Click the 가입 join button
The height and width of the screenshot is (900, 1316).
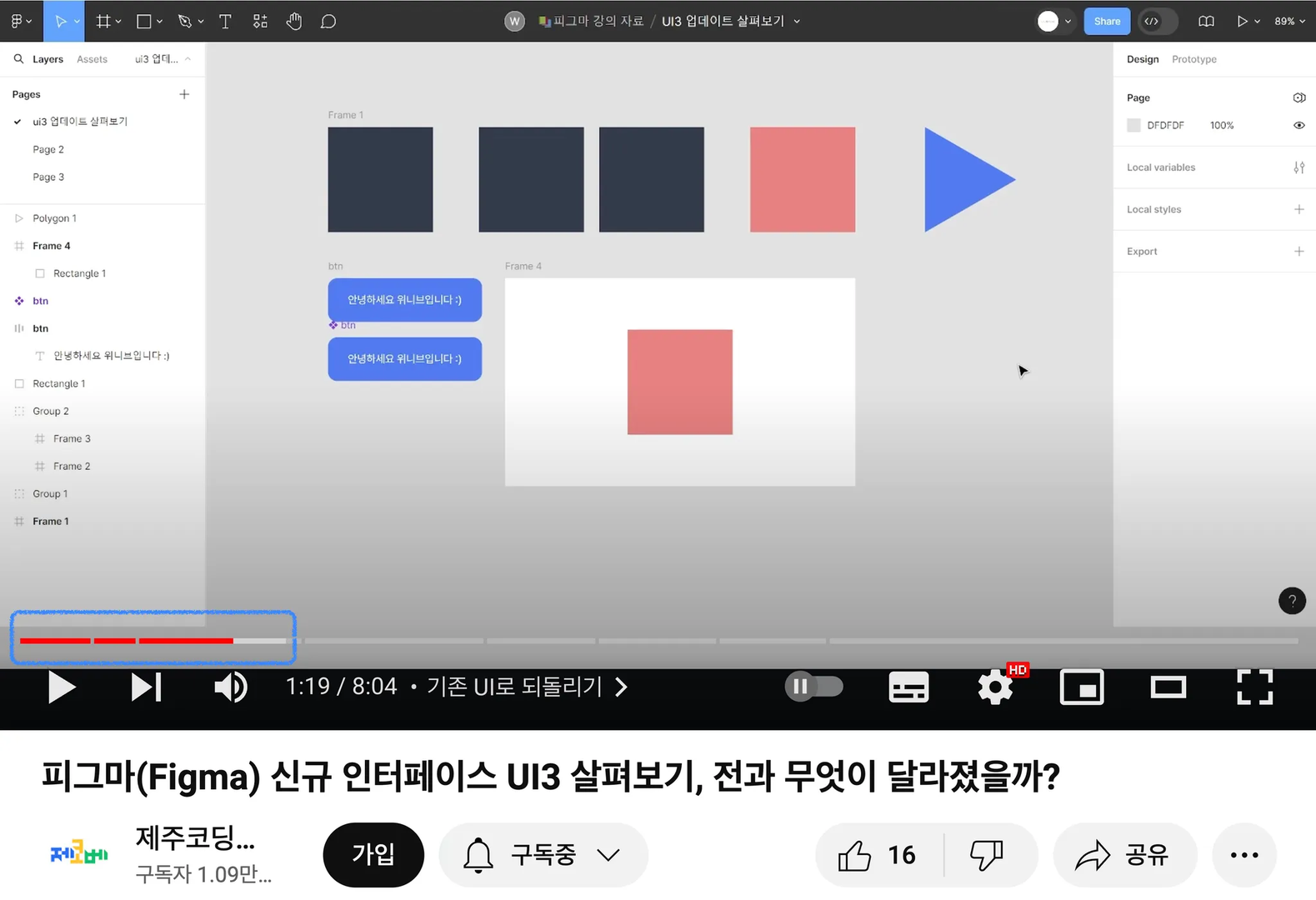[x=373, y=855]
